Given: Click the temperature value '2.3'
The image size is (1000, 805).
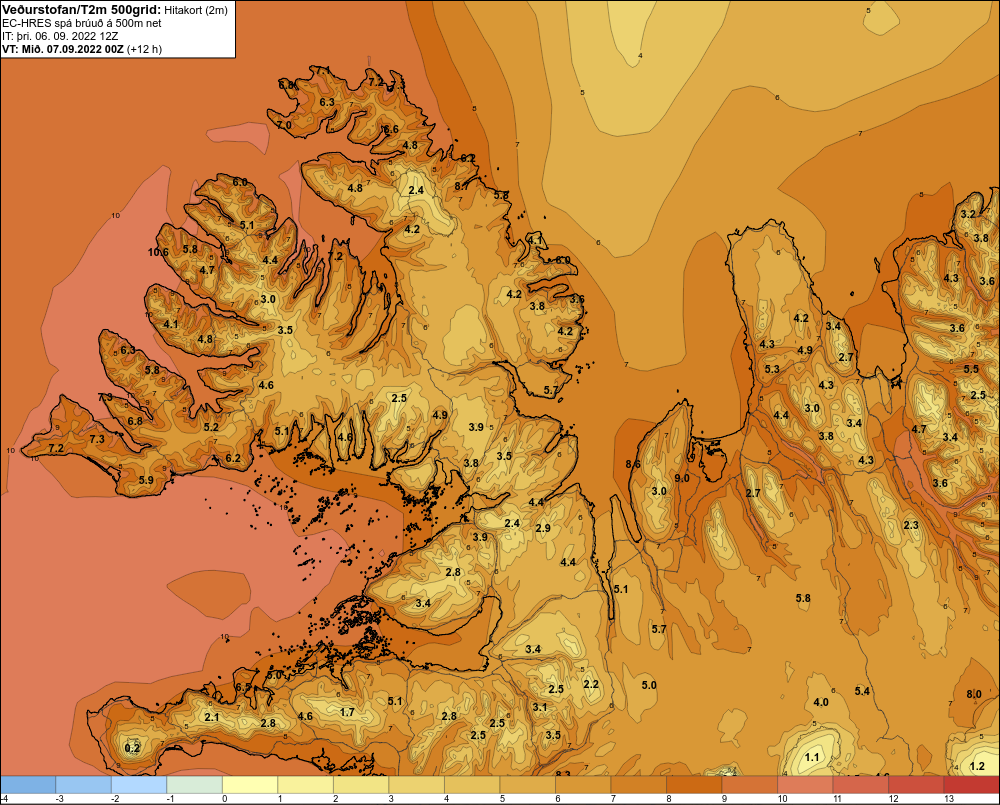Looking at the screenshot, I should tap(911, 525).
